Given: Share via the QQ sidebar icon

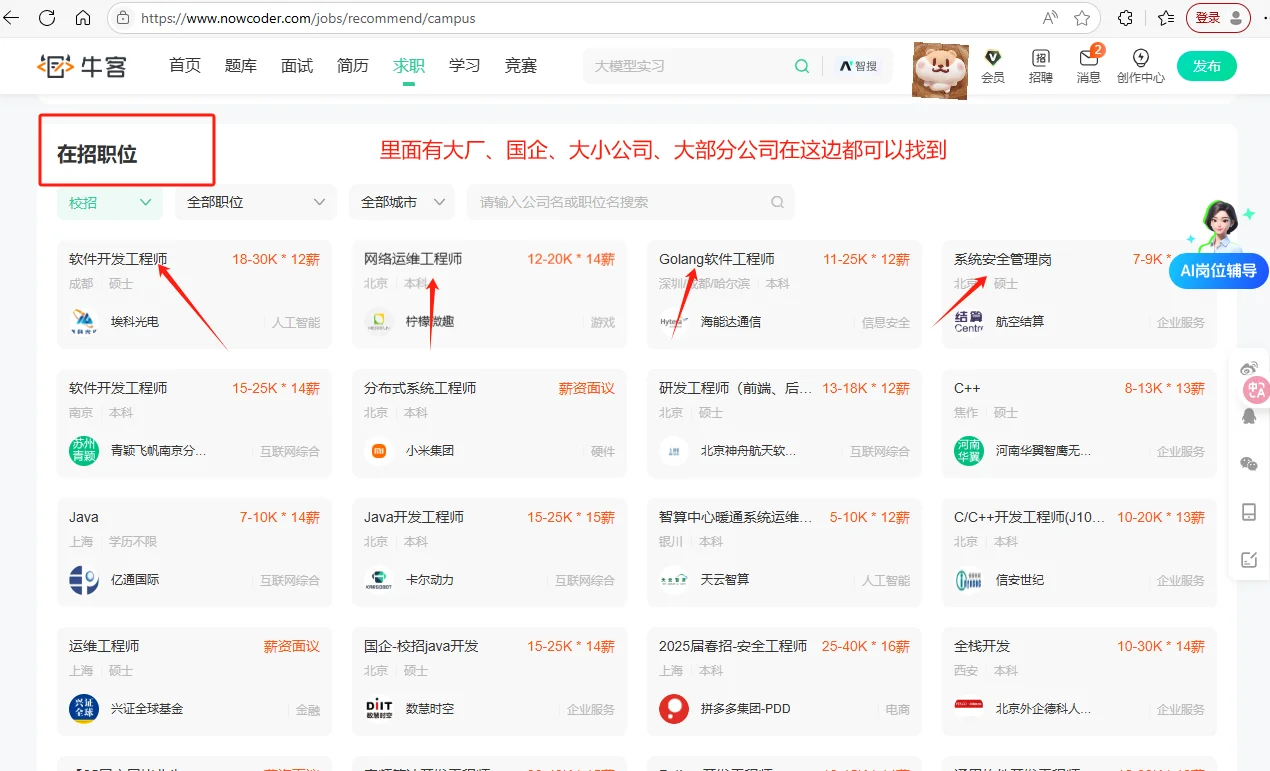Looking at the screenshot, I should point(1249,416).
